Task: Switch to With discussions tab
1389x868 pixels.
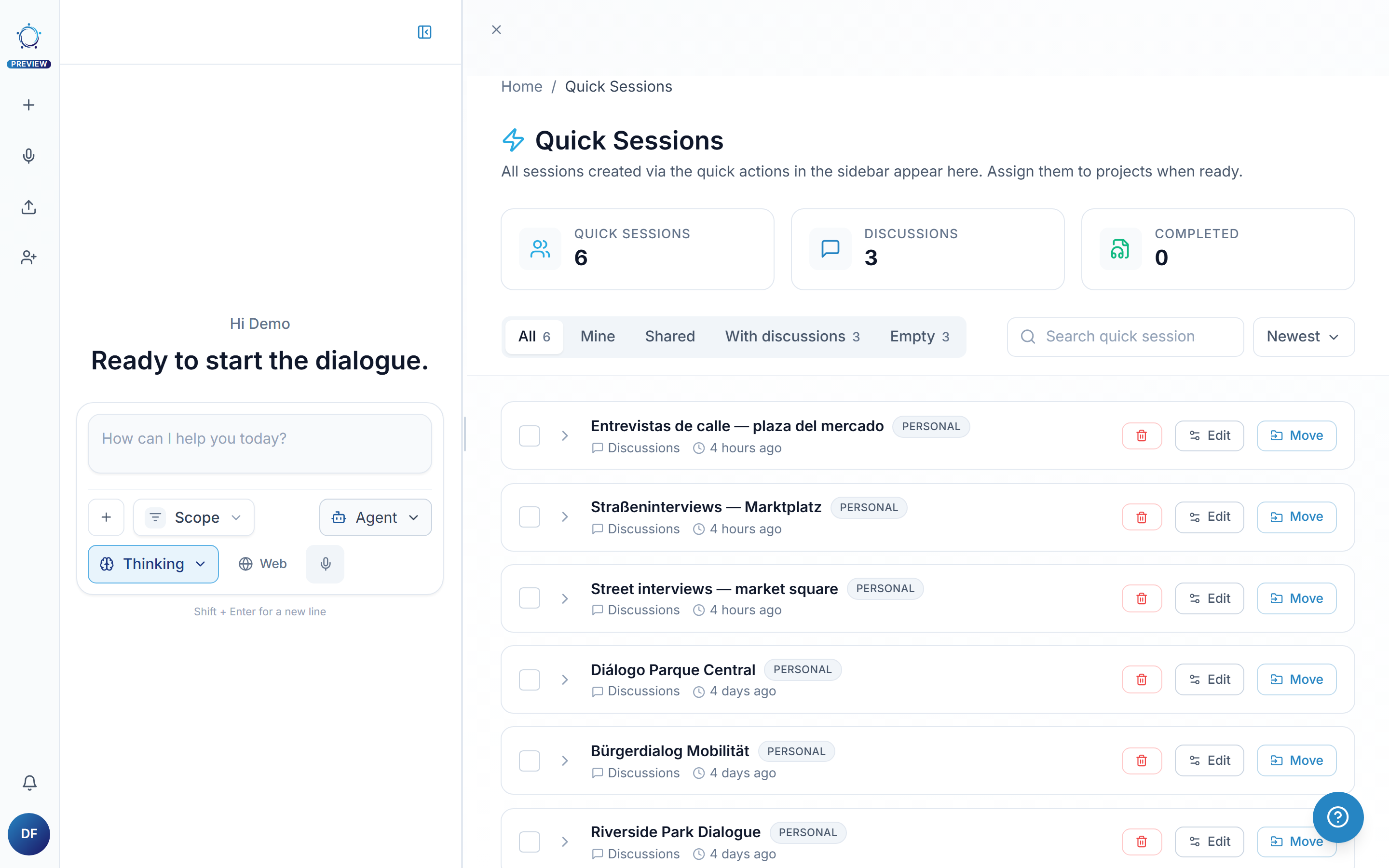Action: (x=793, y=337)
